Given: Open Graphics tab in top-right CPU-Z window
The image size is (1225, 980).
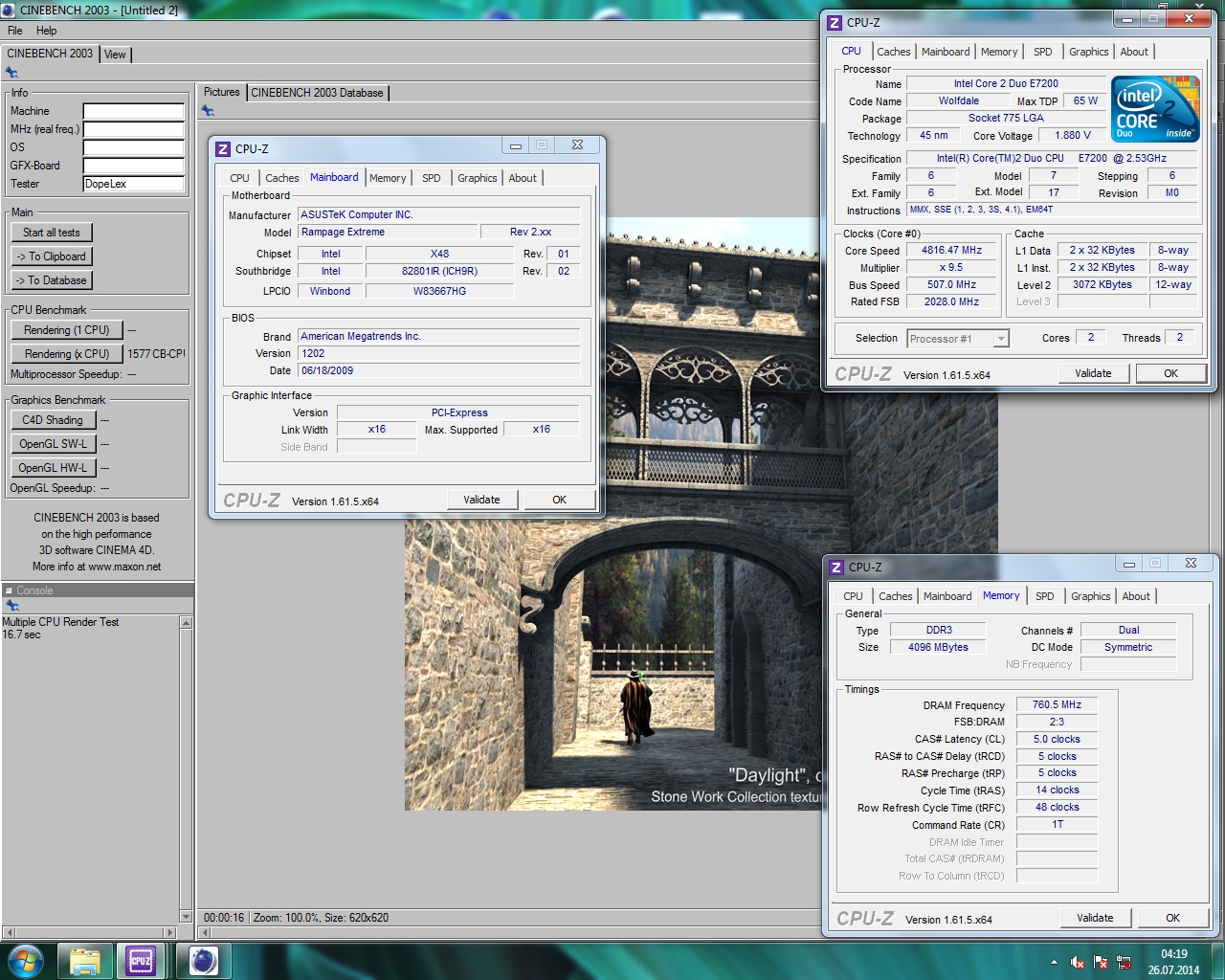Looking at the screenshot, I should tap(1089, 52).
